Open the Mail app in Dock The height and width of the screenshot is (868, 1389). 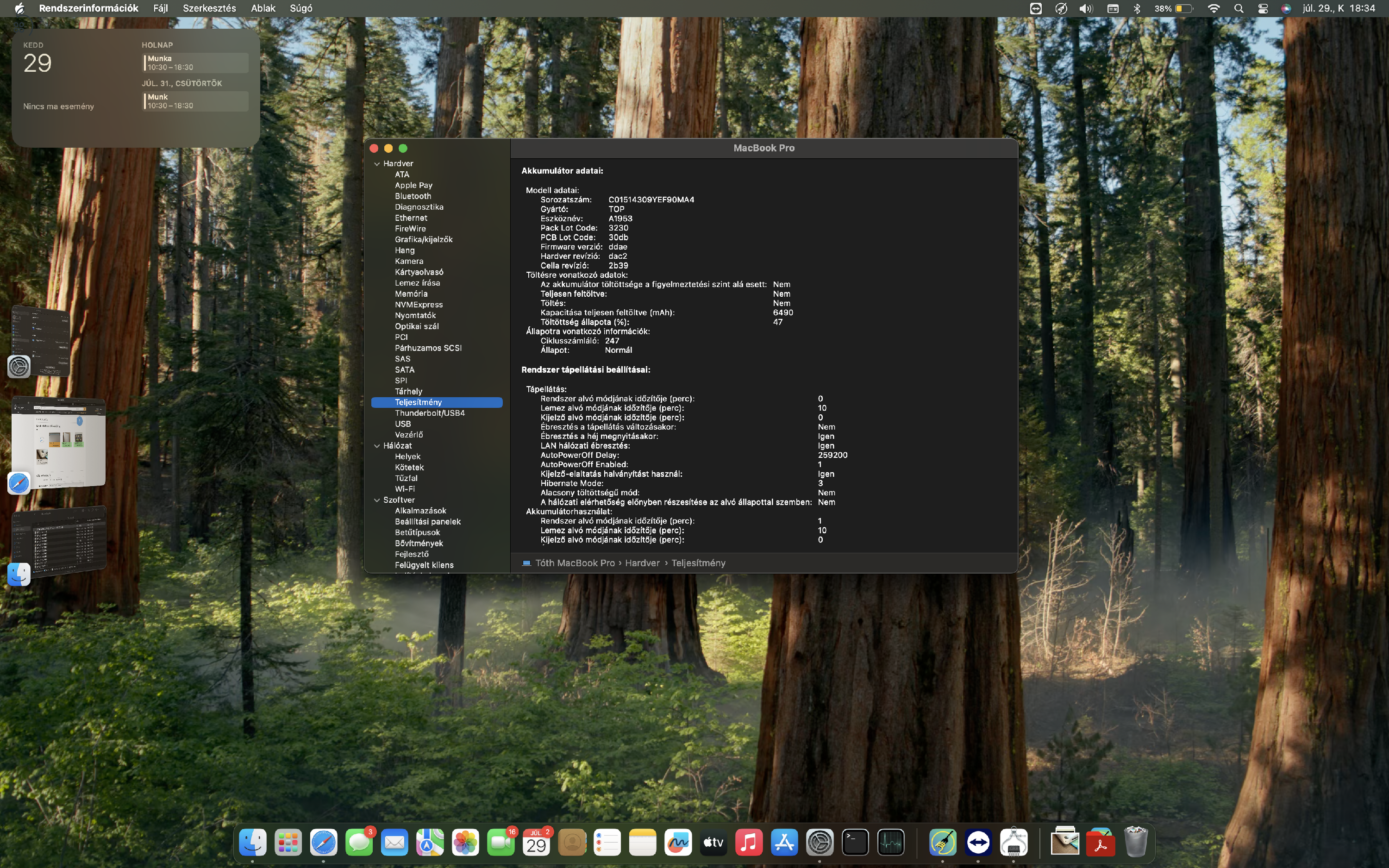pos(394,842)
